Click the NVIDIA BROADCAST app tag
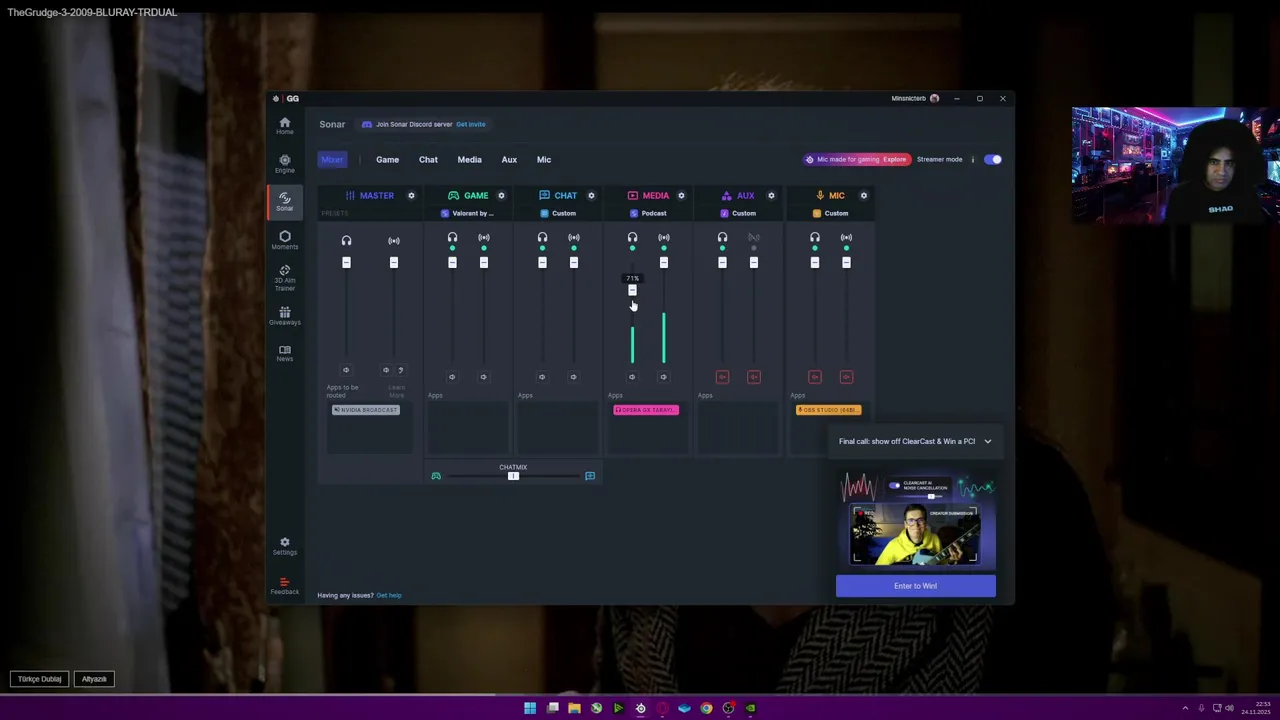Viewport: 1280px width, 720px height. [366, 410]
